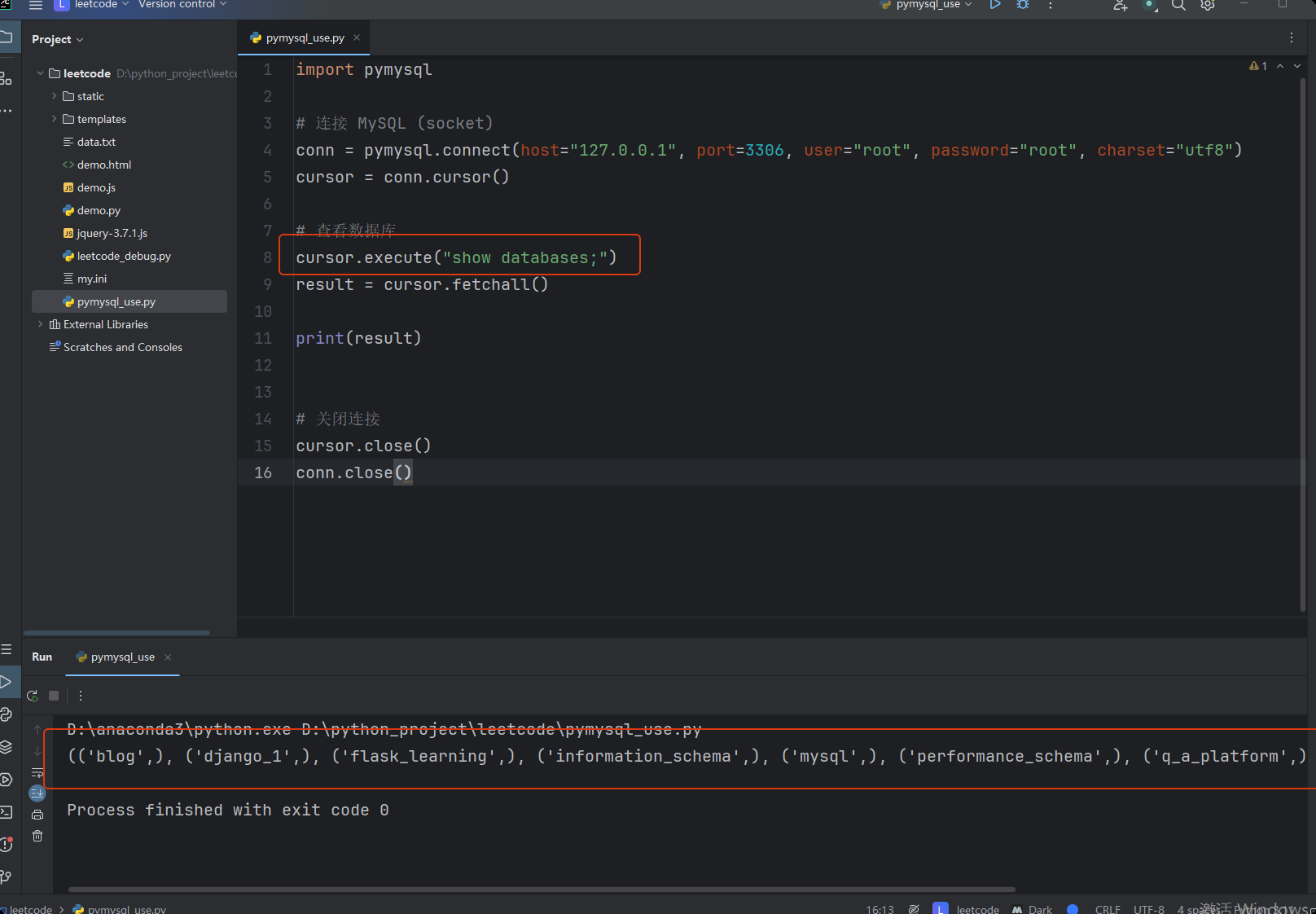Open the Problems tool window icon

coord(7,845)
